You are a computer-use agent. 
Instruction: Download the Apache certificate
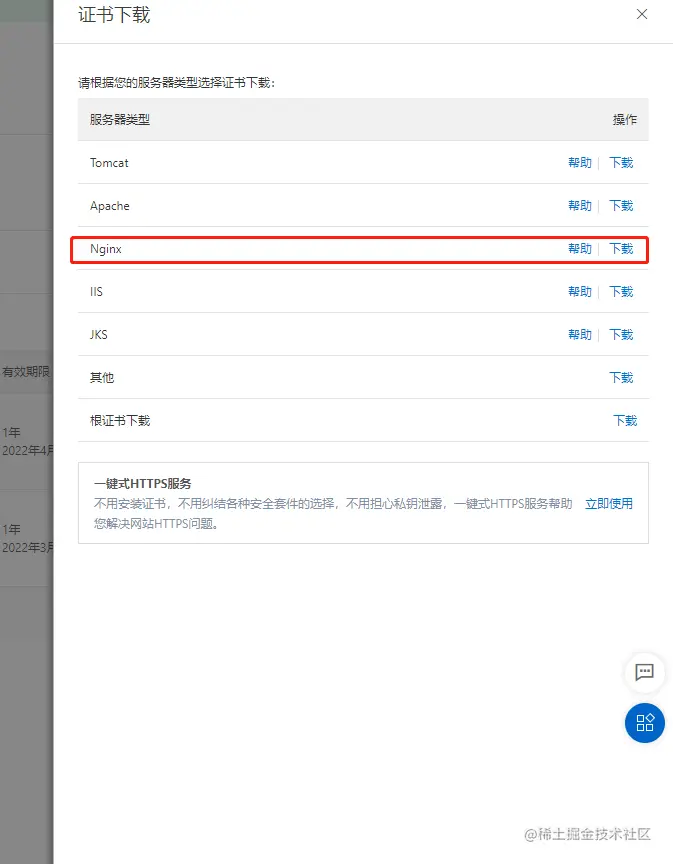(621, 206)
